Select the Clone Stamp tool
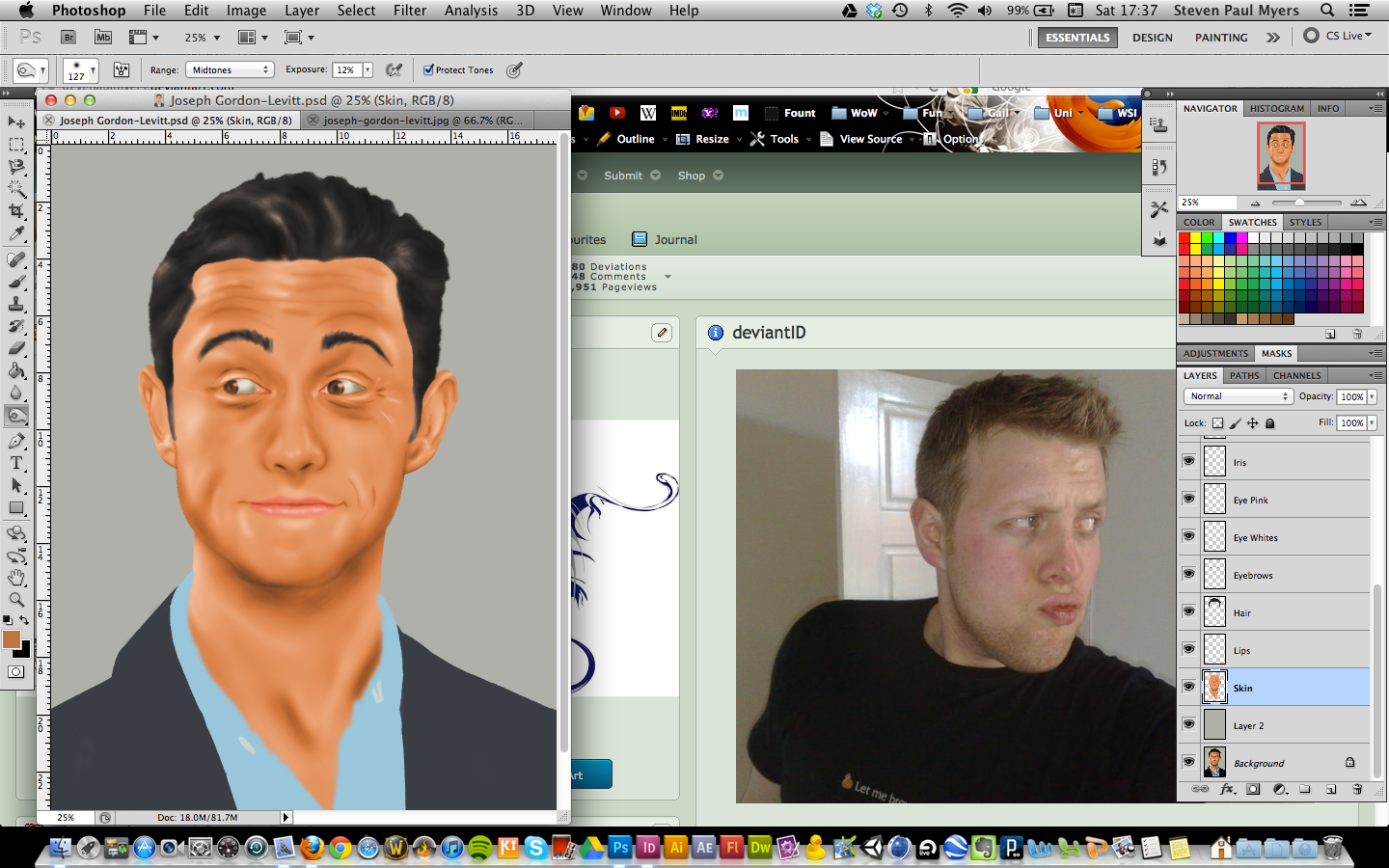This screenshot has height=868, width=1389. pyautogui.click(x=16, y=304)
